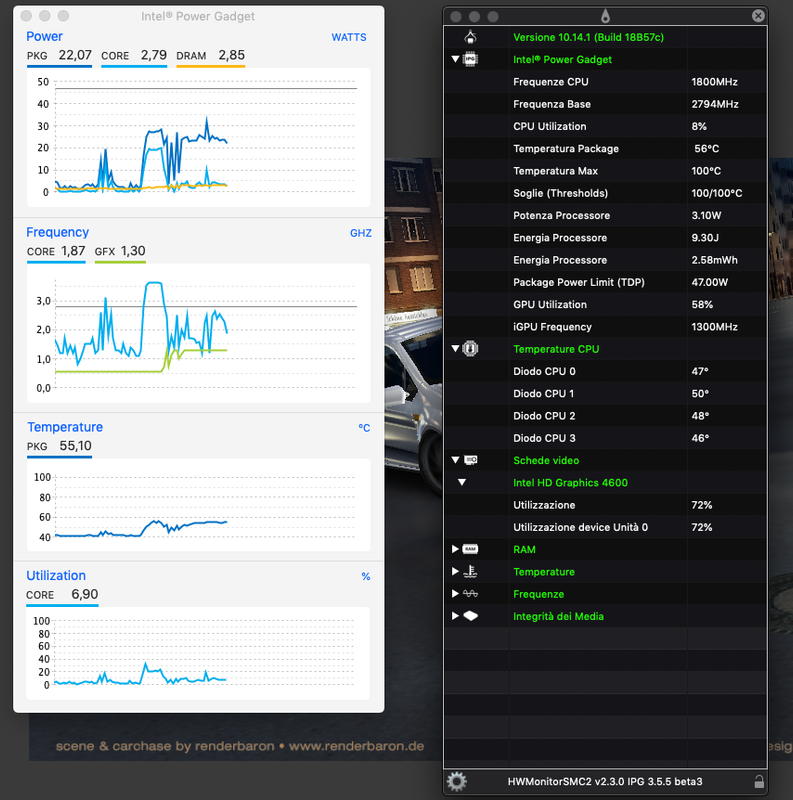Click the Utilization graph in Power Gadget

(x=198, y=654)
